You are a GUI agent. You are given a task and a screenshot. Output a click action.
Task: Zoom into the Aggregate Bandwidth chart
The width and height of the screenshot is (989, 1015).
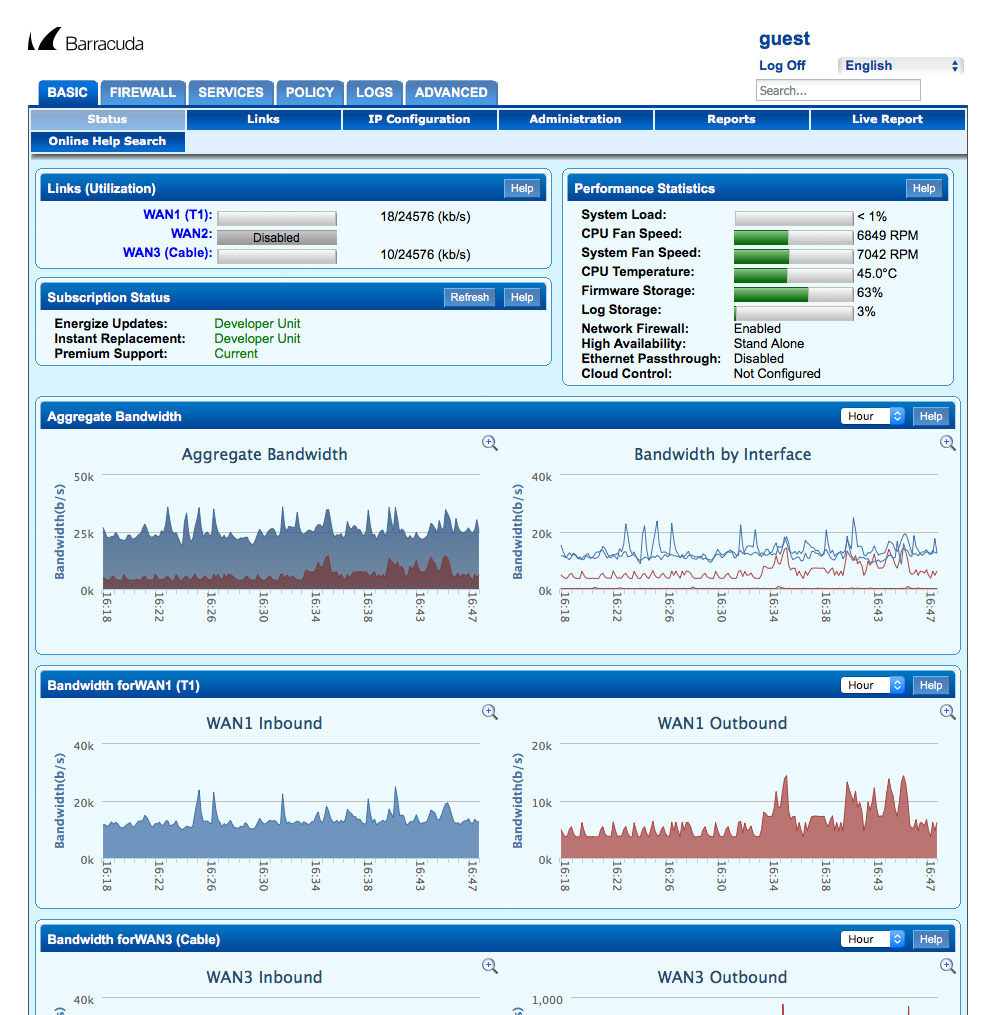point(490,443)
